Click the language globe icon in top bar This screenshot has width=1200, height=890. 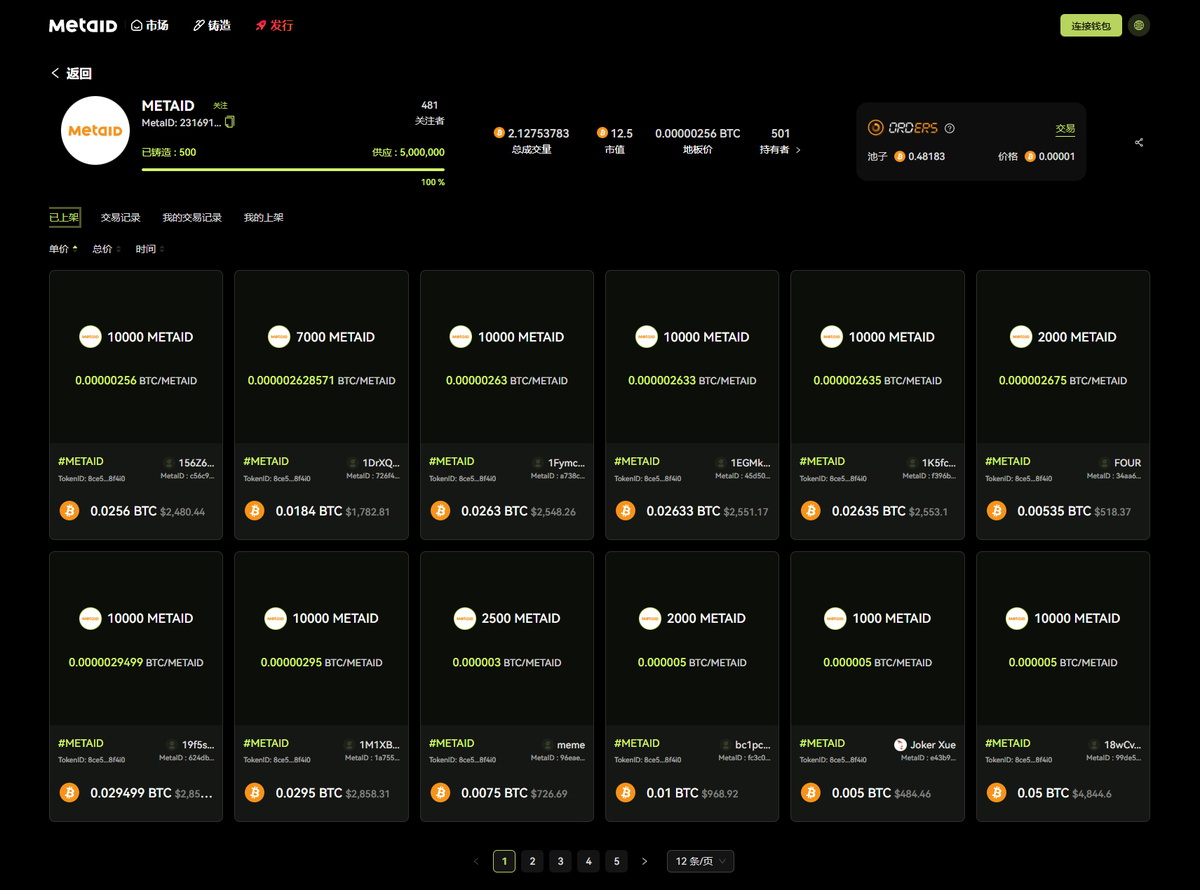(x=1138, y=25)
